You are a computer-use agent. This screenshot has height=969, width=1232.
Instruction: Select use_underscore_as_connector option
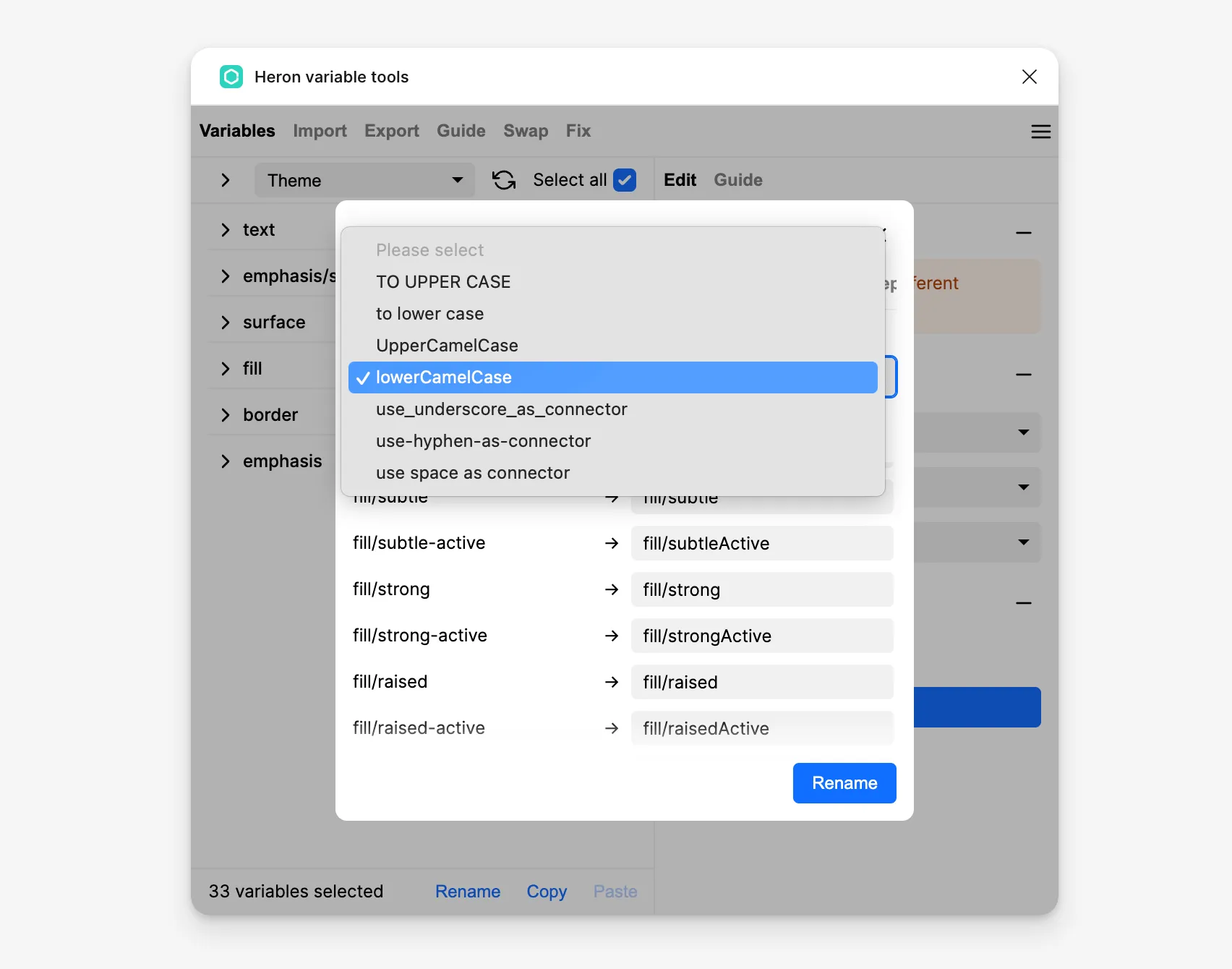pos(501,409)
